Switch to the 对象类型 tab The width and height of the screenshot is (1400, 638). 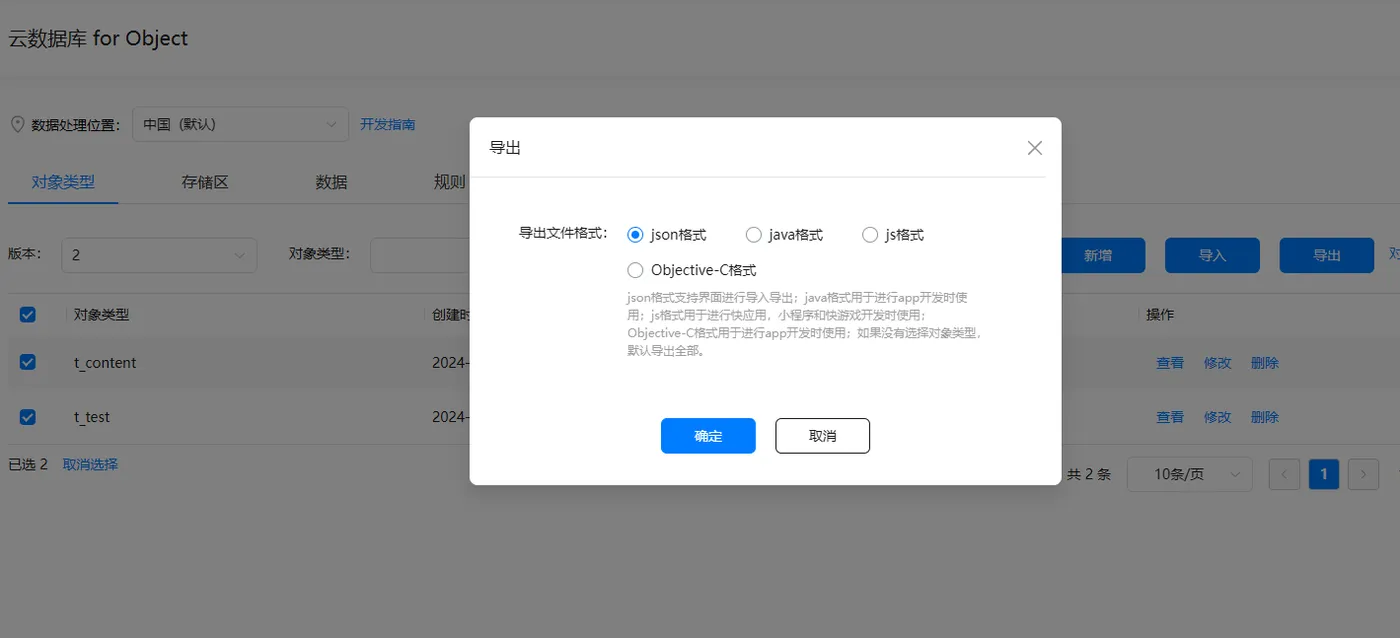coord(63,182)
